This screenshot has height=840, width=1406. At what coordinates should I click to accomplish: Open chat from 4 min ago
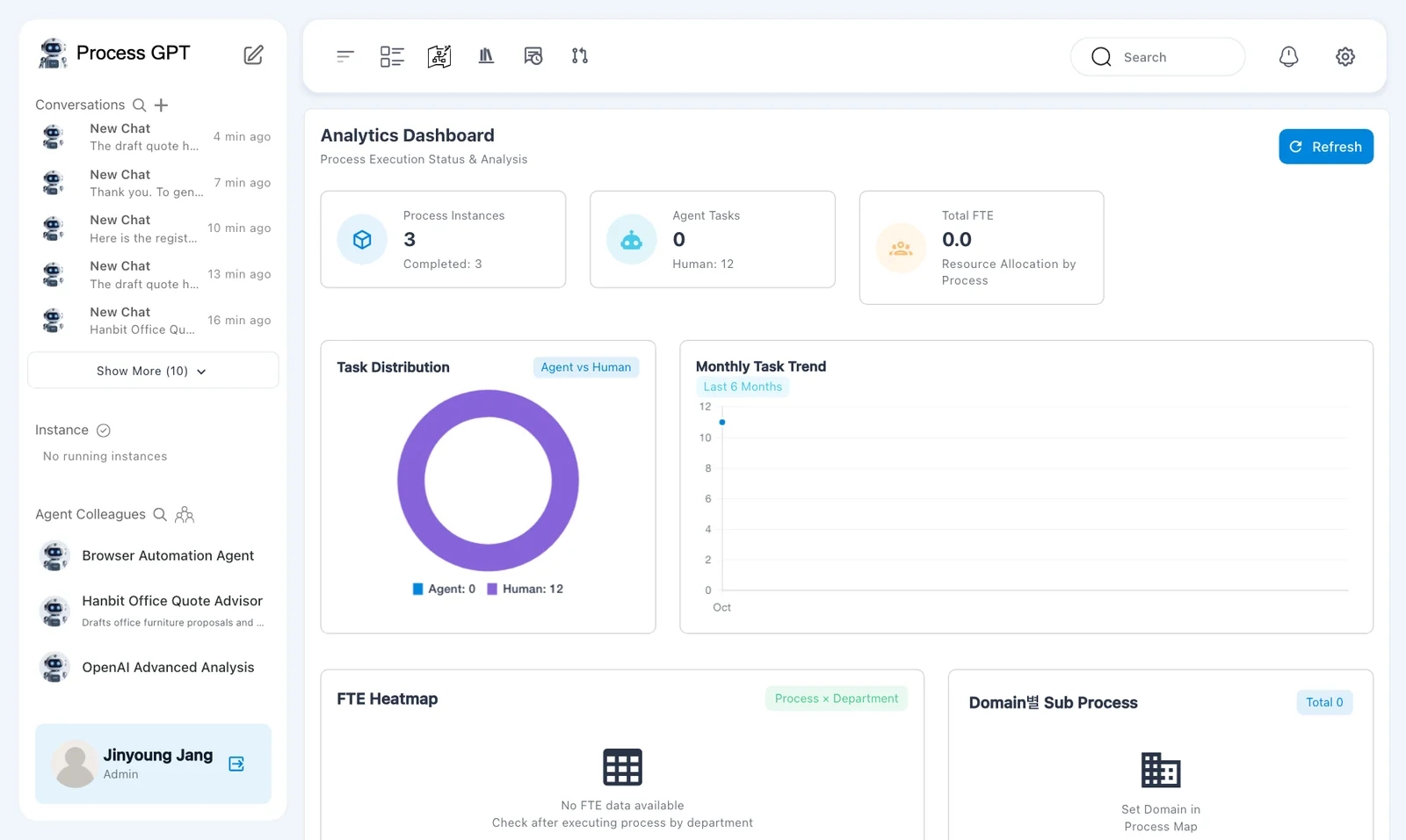(154, 137)
